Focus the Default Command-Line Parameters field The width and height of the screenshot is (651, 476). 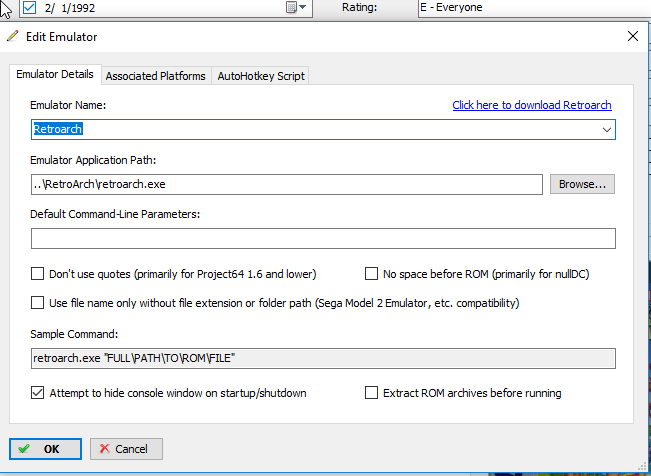[323, 238]
